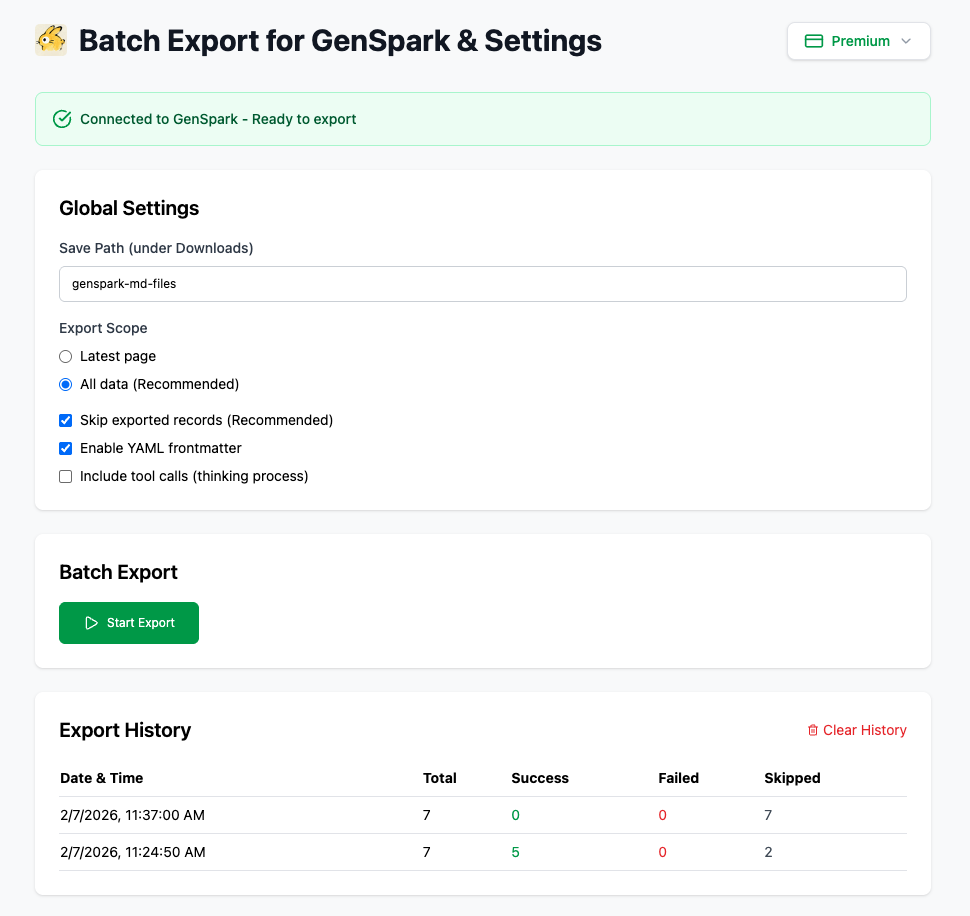Click the Start Export button
The image size is (970, 916).
128,622
